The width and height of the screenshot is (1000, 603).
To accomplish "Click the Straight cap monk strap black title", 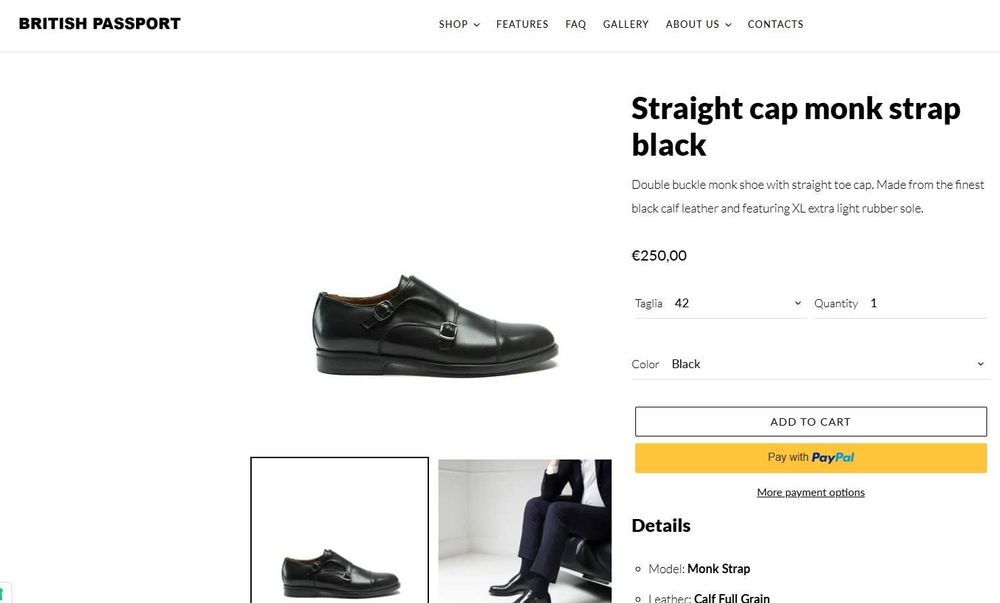I will click(795, 126).
